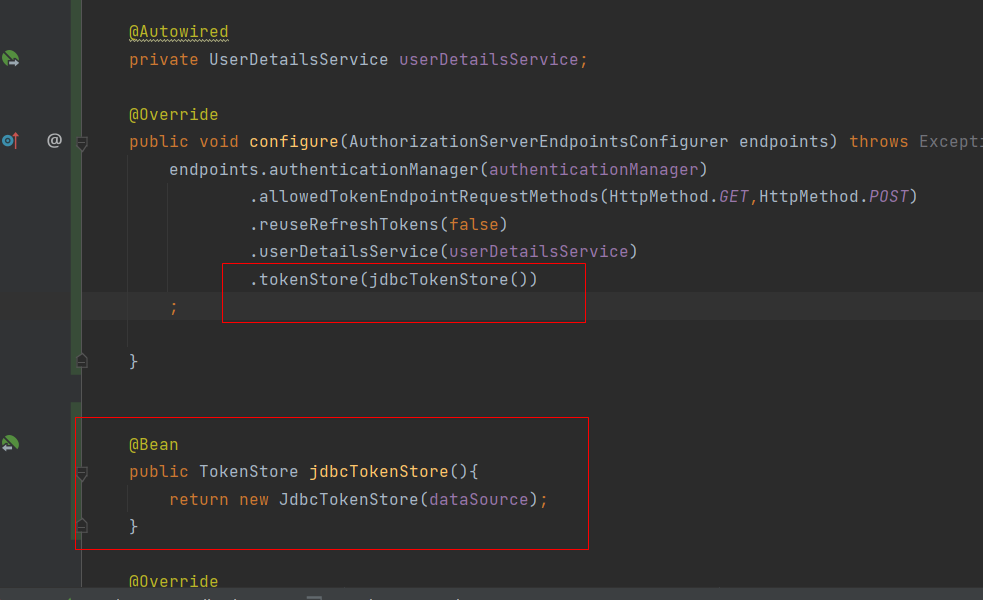This screenshot has width=983, height=600.
Task: Click the HttpMethod.POST constant
Action: click(x=888, y=197)
